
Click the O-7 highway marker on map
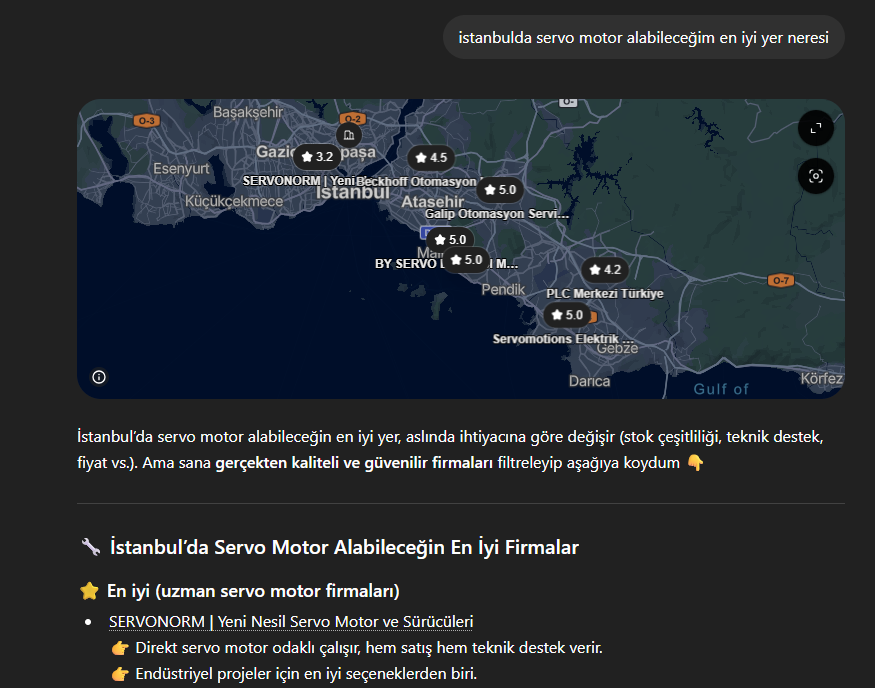point(781,281)
